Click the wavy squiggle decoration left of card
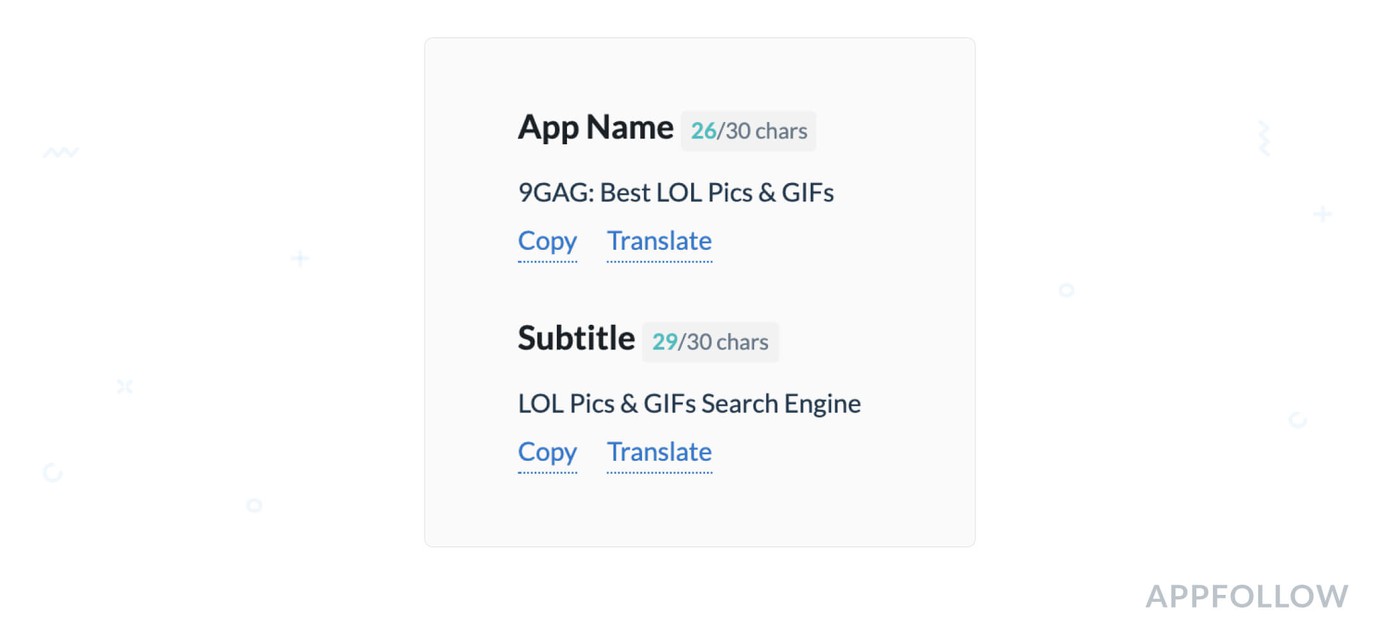1400x633 pixels. (x=60, y=153)
